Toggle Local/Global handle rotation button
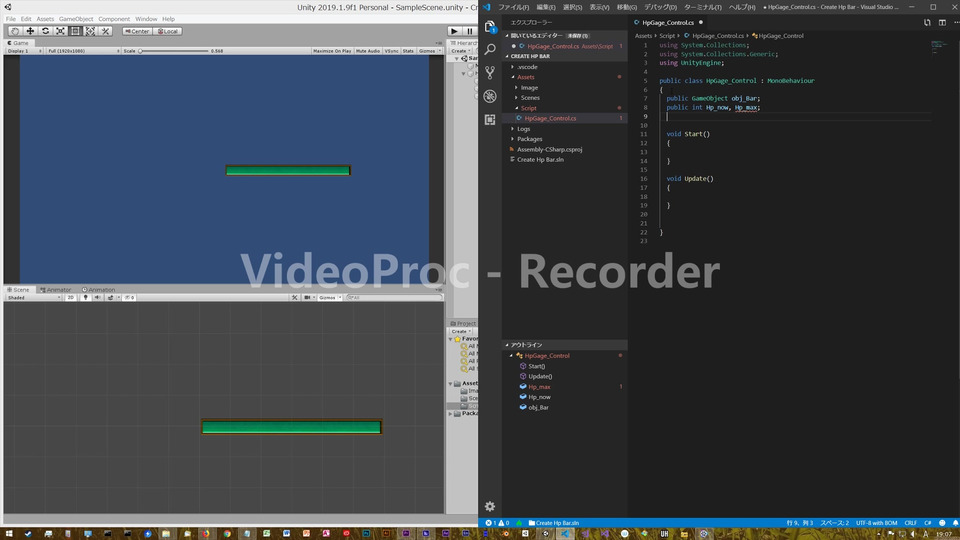 (x=167, y=31)
